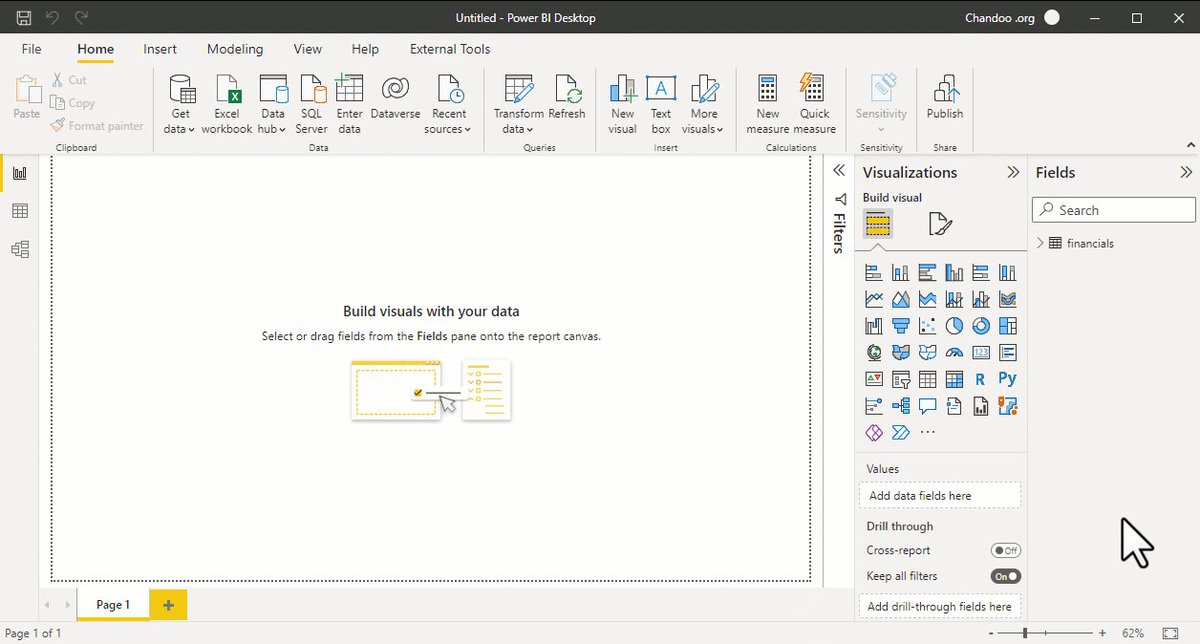
Task: Switch to Model view in left sidebar
Action: click(19, 249)
